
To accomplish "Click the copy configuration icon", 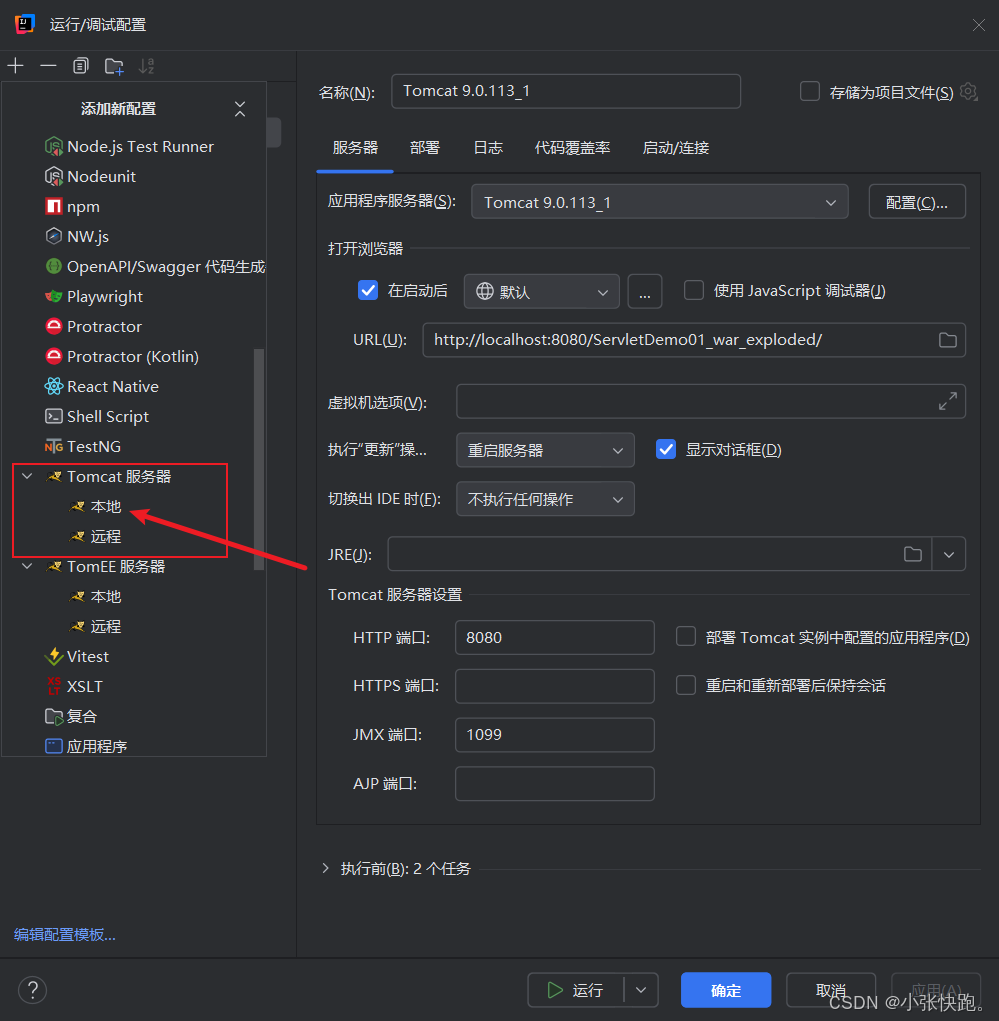I will click(x=81, y=66).
